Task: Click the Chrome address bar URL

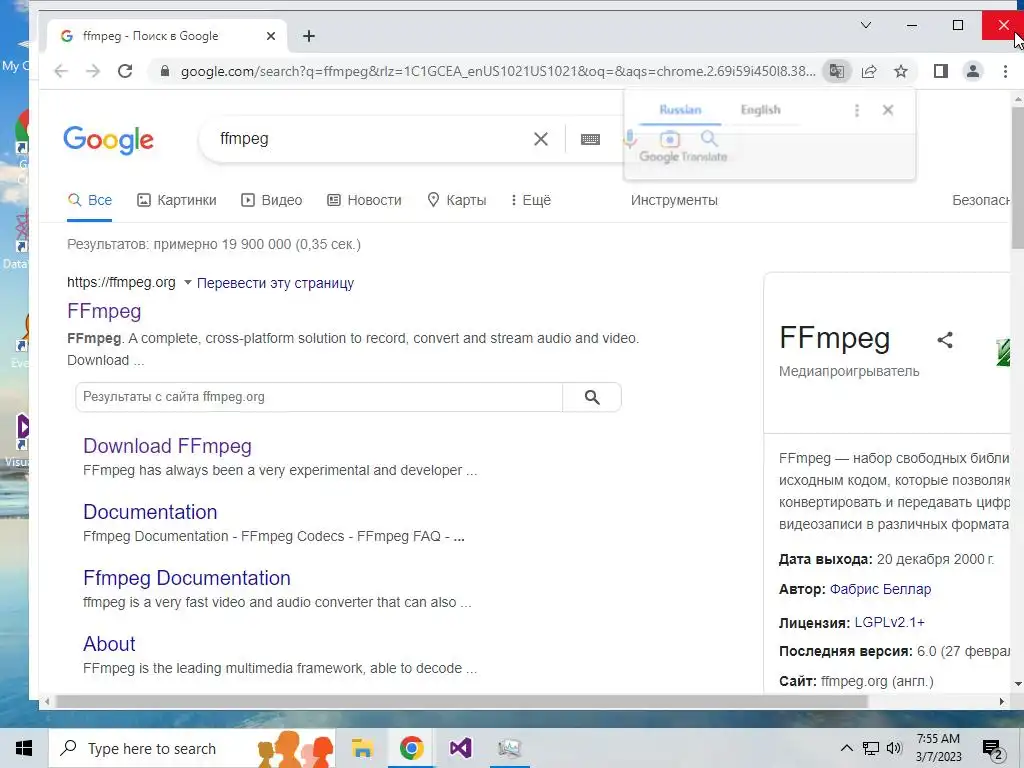Action: pyautogui.click(x=498, y=71)
